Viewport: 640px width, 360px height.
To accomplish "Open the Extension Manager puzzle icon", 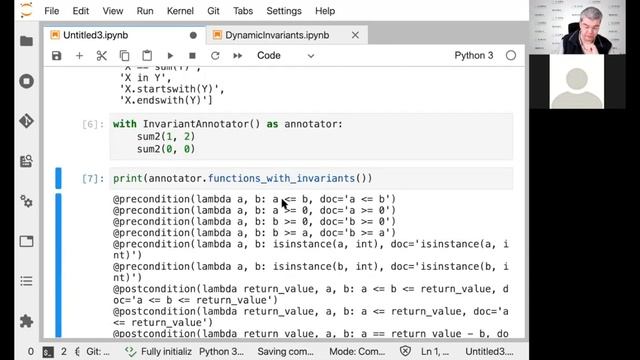I will [x=27, y=321].
